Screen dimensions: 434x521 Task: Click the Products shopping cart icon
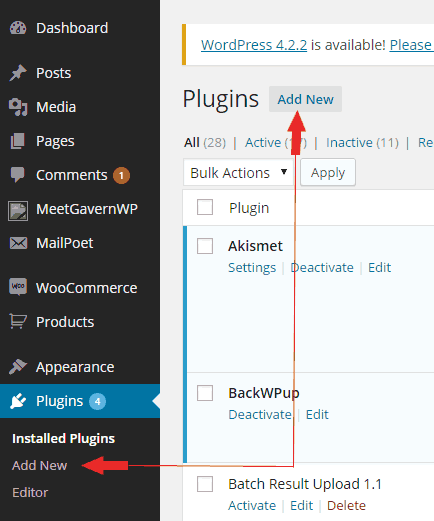(x=18, y=321)
